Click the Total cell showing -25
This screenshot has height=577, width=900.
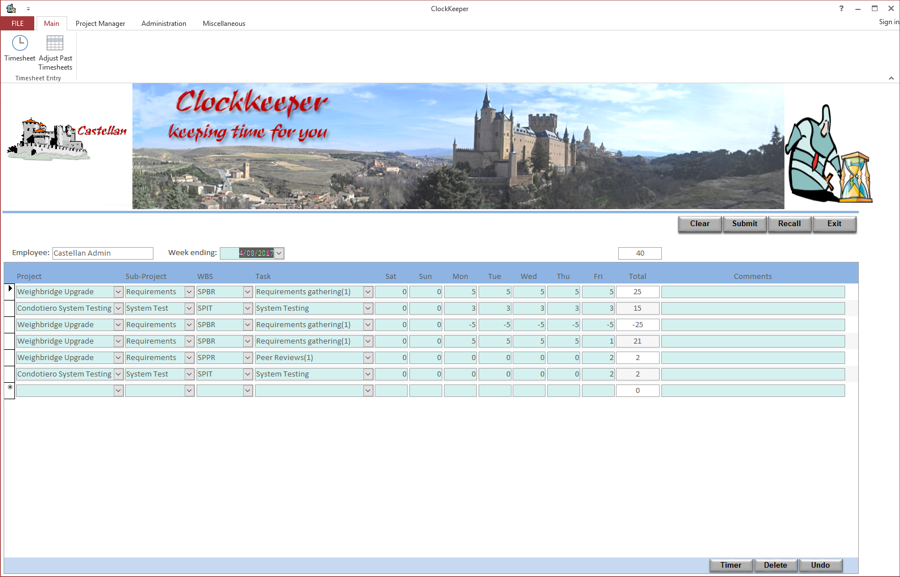[638, 325]
